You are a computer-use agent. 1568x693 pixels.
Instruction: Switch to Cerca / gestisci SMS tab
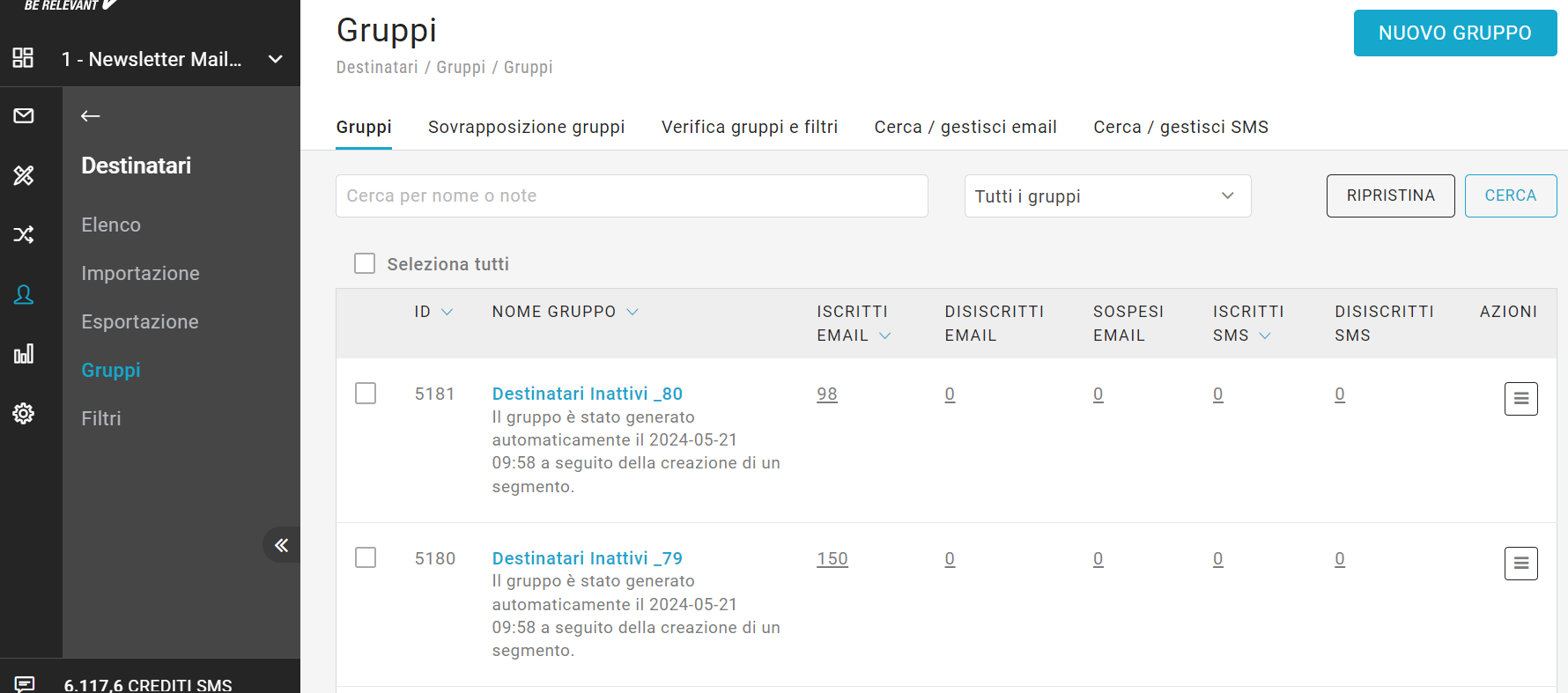[x=1180, y=127]
